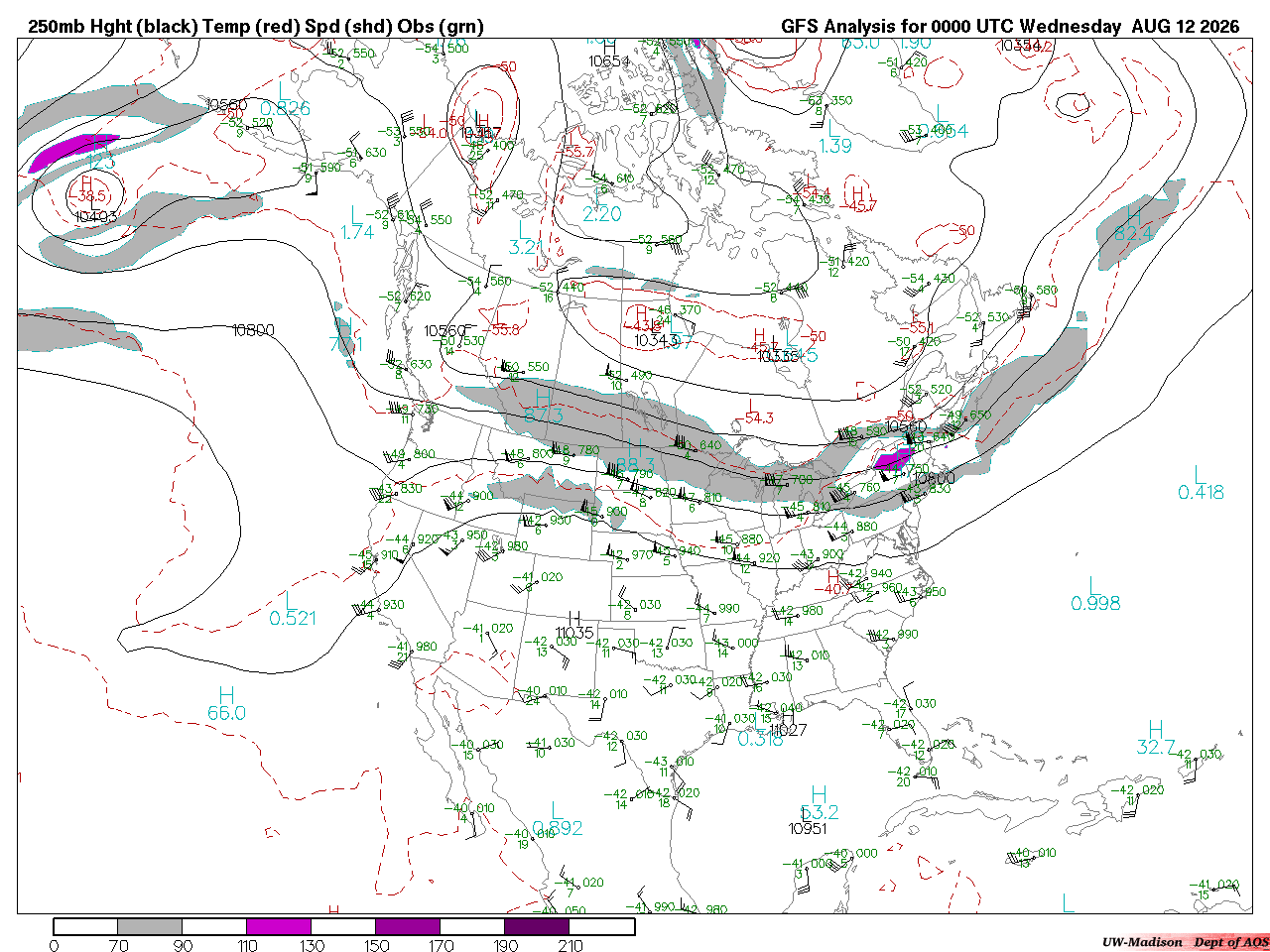Click the cyan H 53.2 high marker
The height and width of the screenshot is (952, 1270).
coord(819,803)
